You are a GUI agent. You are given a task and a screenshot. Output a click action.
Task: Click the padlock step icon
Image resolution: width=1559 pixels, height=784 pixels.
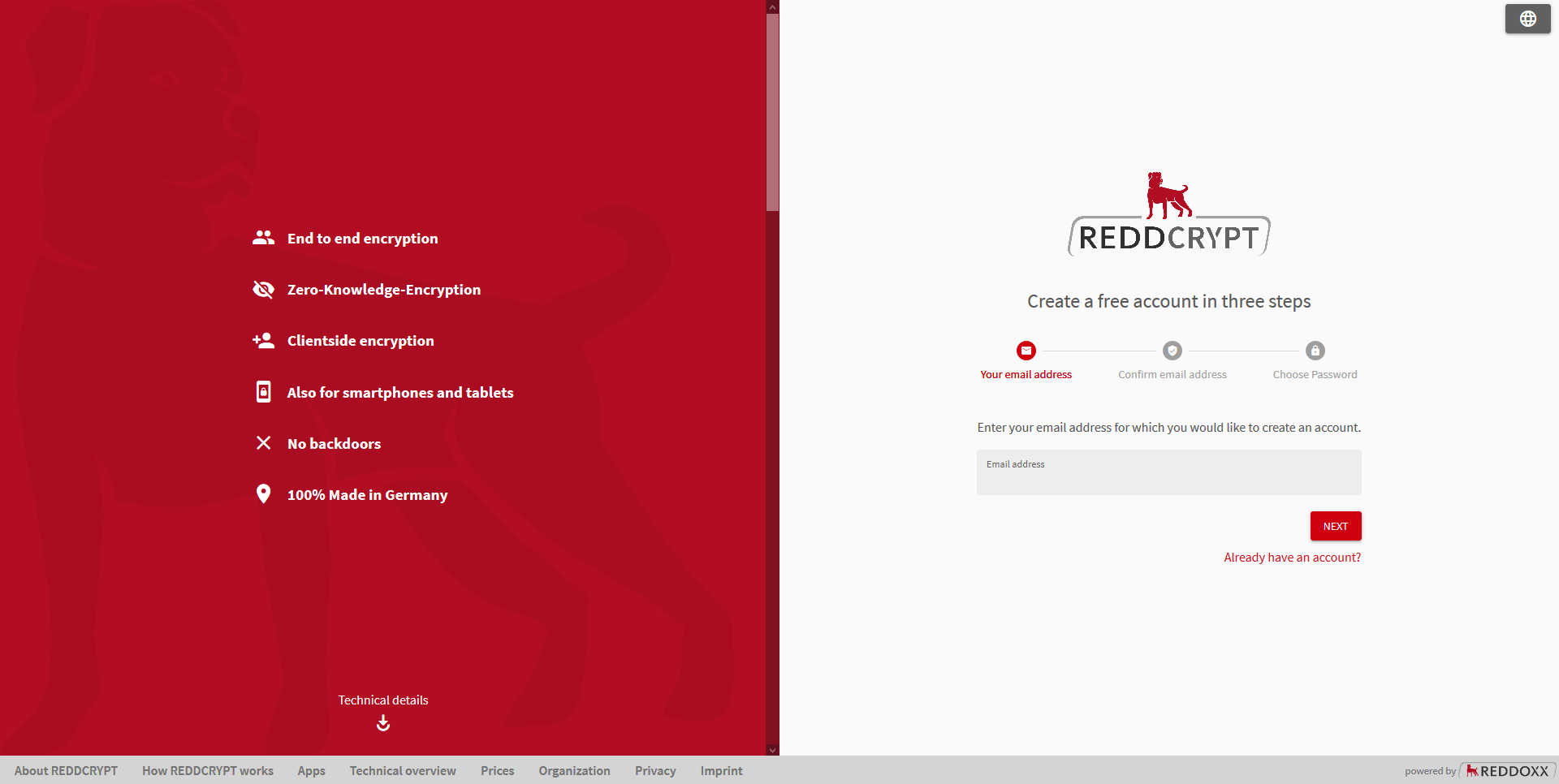point(1315,351)
